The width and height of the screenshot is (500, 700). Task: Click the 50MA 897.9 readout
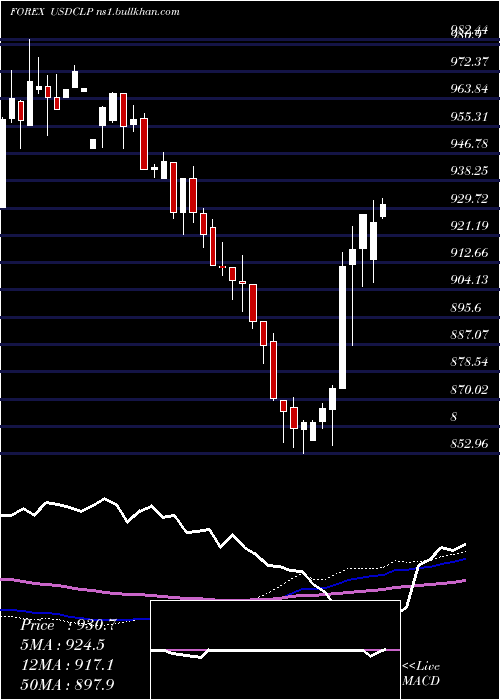(67, 684)
